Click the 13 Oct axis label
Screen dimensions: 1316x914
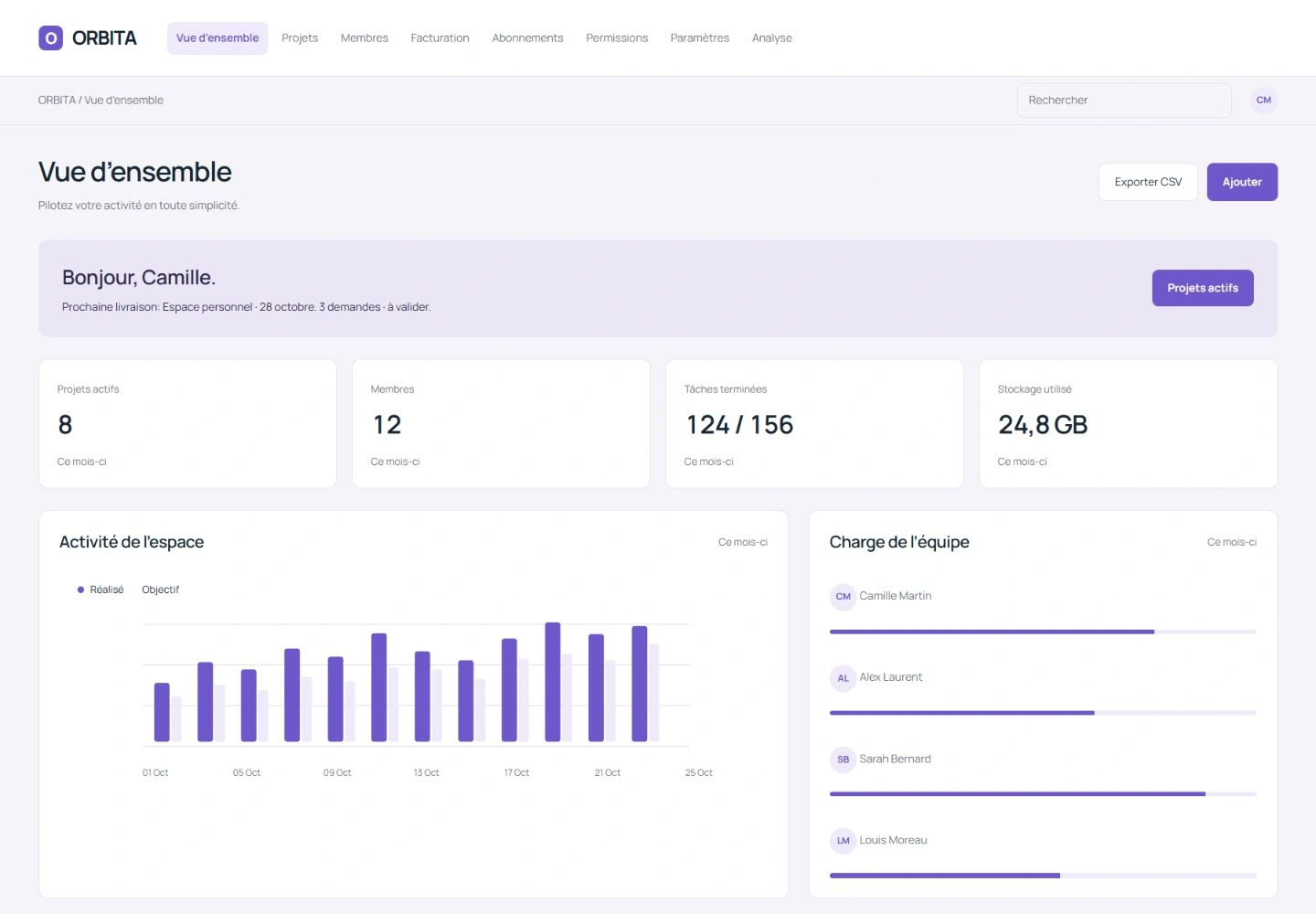[426, 773]
